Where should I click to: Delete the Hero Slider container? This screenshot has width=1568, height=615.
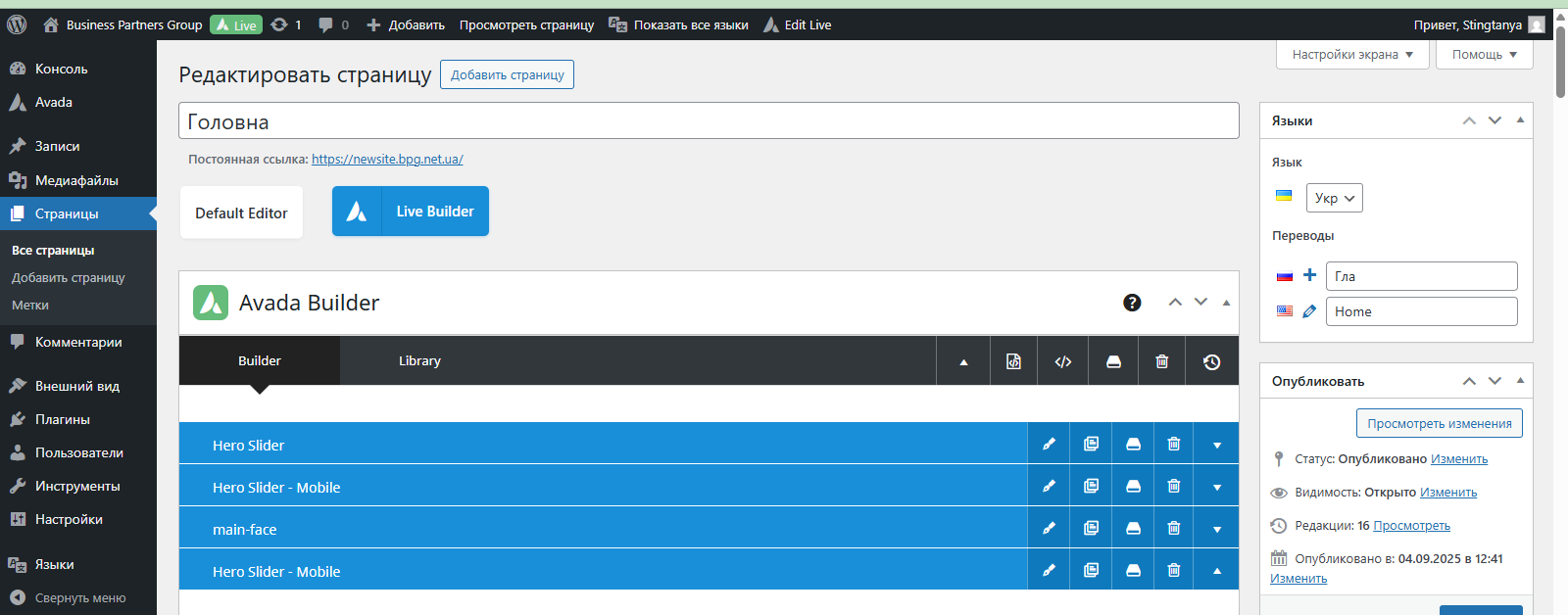click(x=1174, y=445)
